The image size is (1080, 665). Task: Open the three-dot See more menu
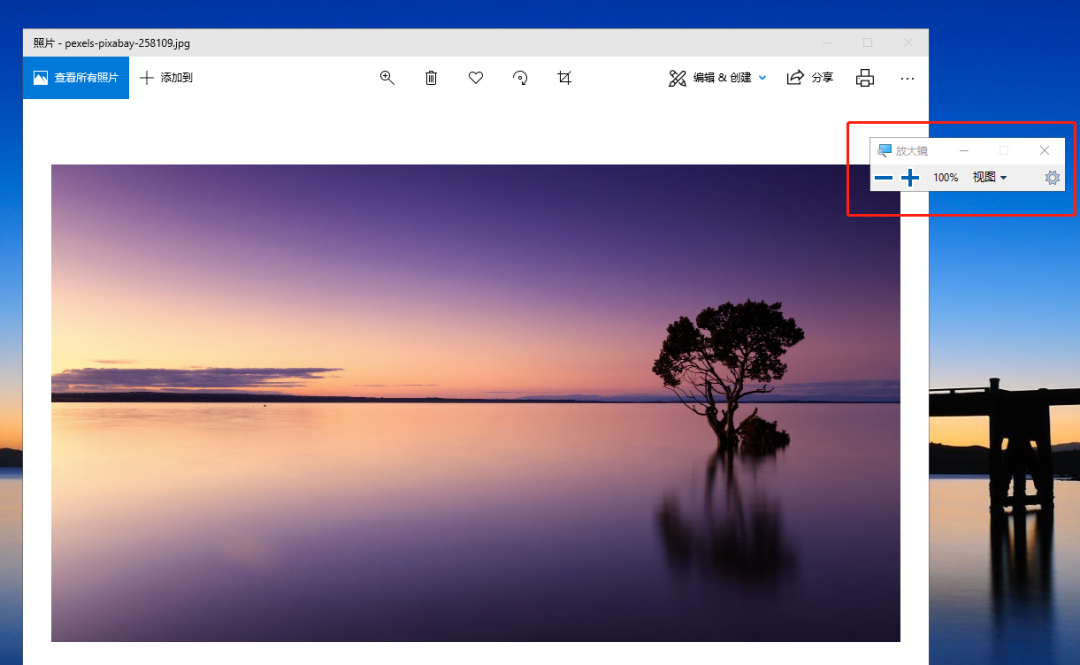907,79
